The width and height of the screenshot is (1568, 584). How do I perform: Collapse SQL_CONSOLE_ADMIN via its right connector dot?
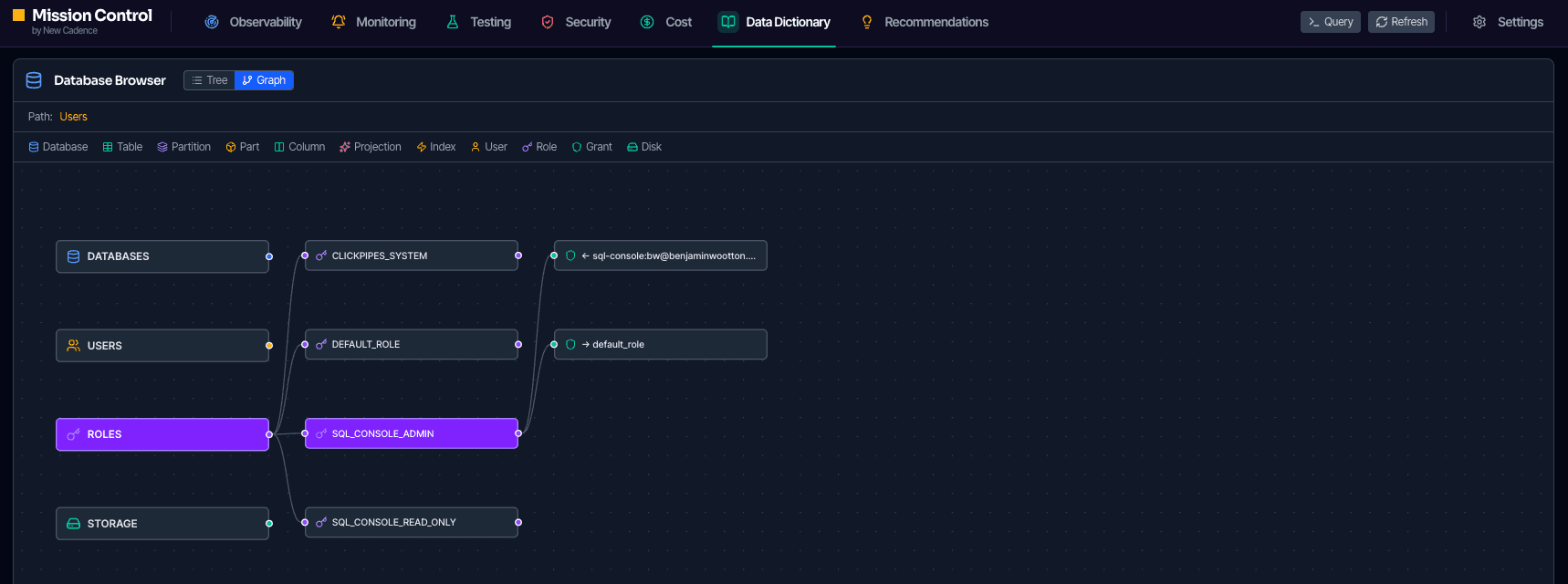pyautogui.click(x=518, y=433)
